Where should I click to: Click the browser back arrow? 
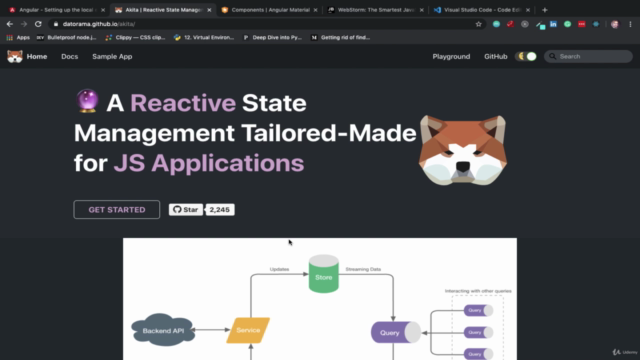click(10, 24)
